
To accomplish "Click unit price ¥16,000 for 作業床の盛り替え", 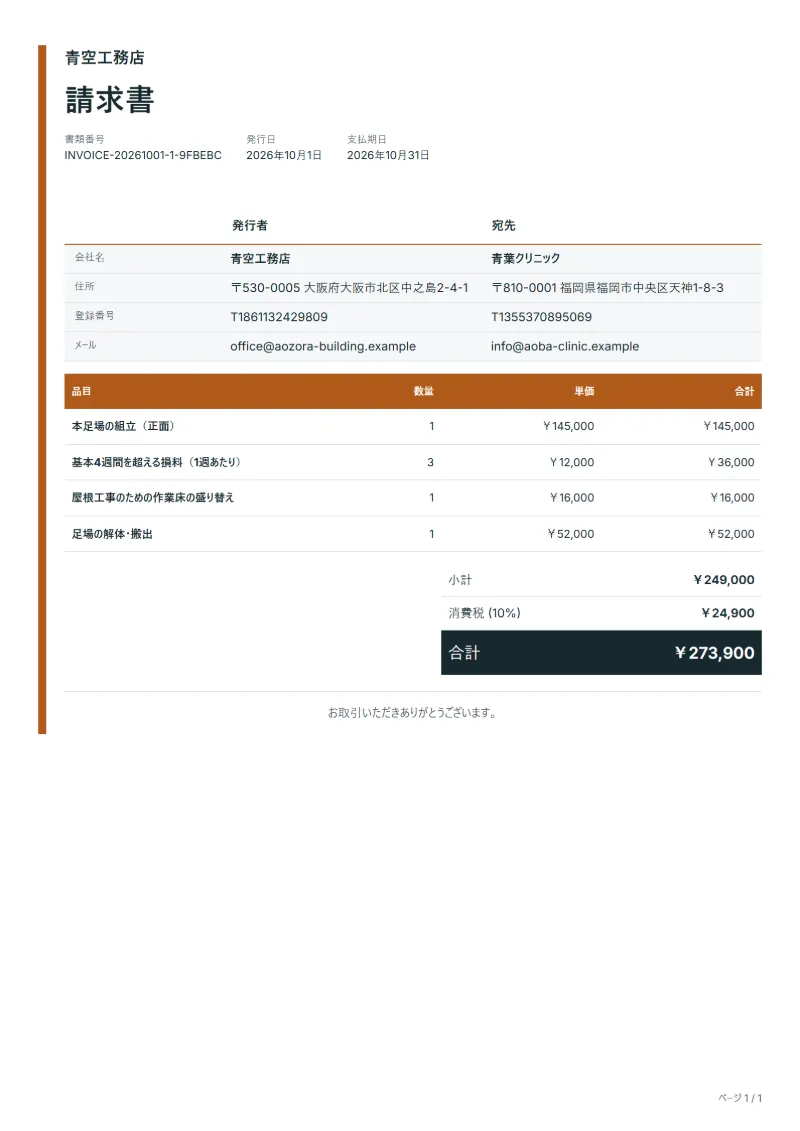I will [572, 498].
